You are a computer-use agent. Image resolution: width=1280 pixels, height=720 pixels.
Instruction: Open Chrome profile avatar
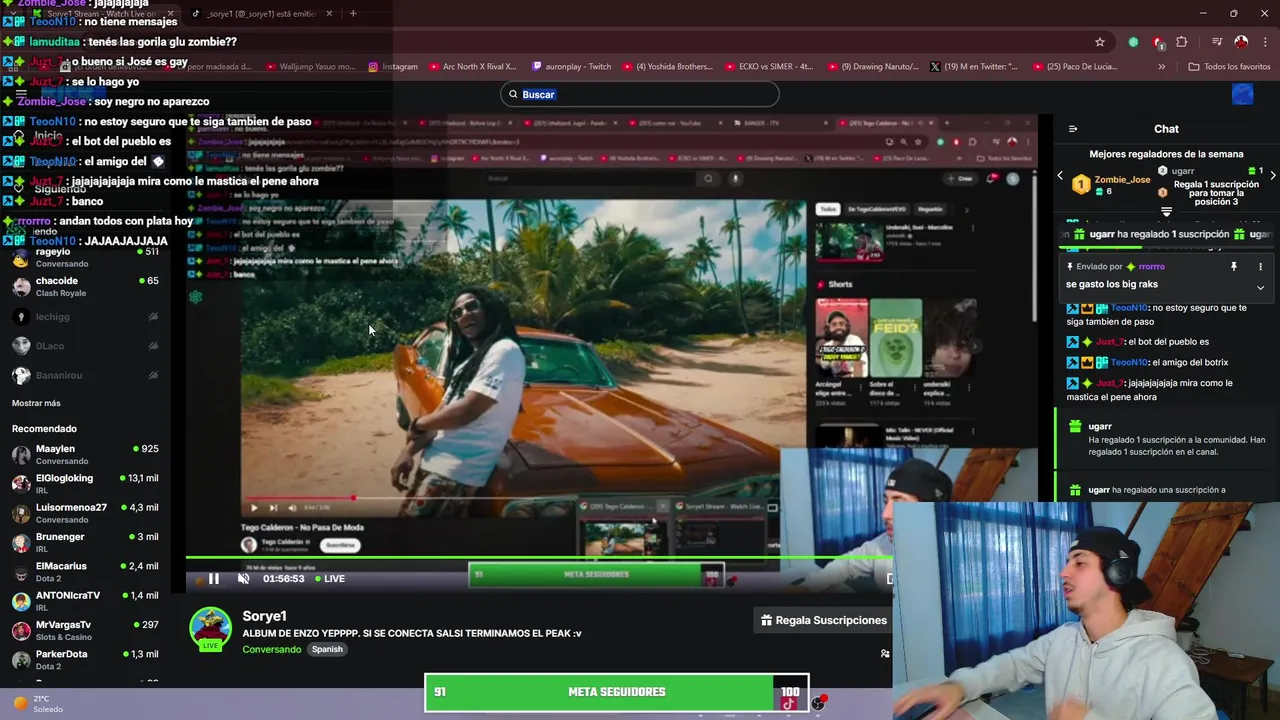1241,42
